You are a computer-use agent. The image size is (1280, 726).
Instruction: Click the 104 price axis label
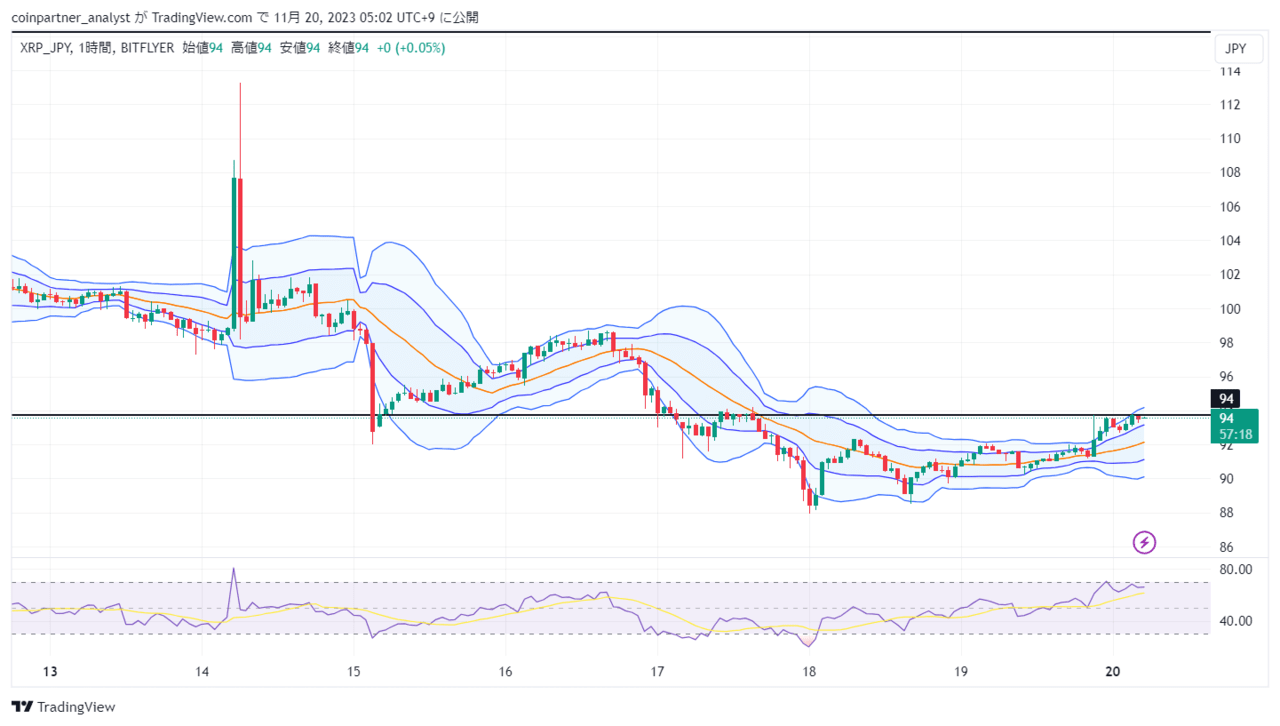[1229, 241]
